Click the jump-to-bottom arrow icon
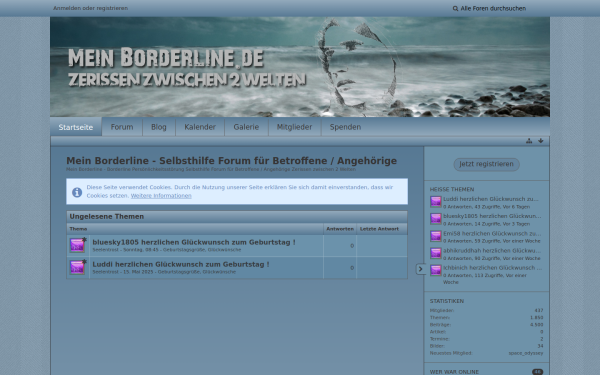The height and width of the screenshot is (375, 600). 541,141
